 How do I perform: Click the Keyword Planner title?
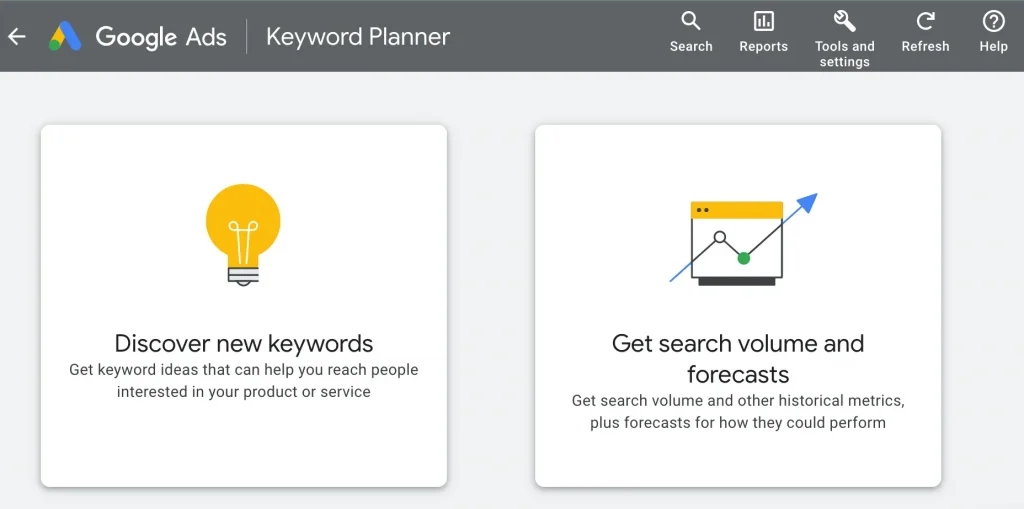coord(358,37)
